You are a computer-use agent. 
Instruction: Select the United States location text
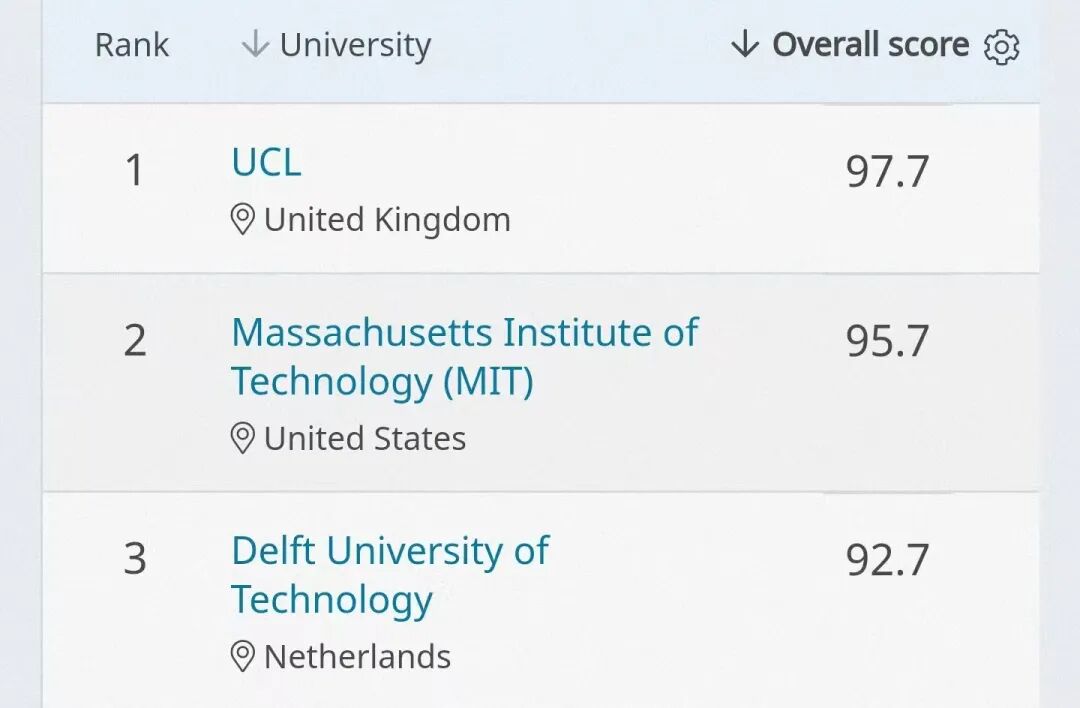[x=365, y=438]
